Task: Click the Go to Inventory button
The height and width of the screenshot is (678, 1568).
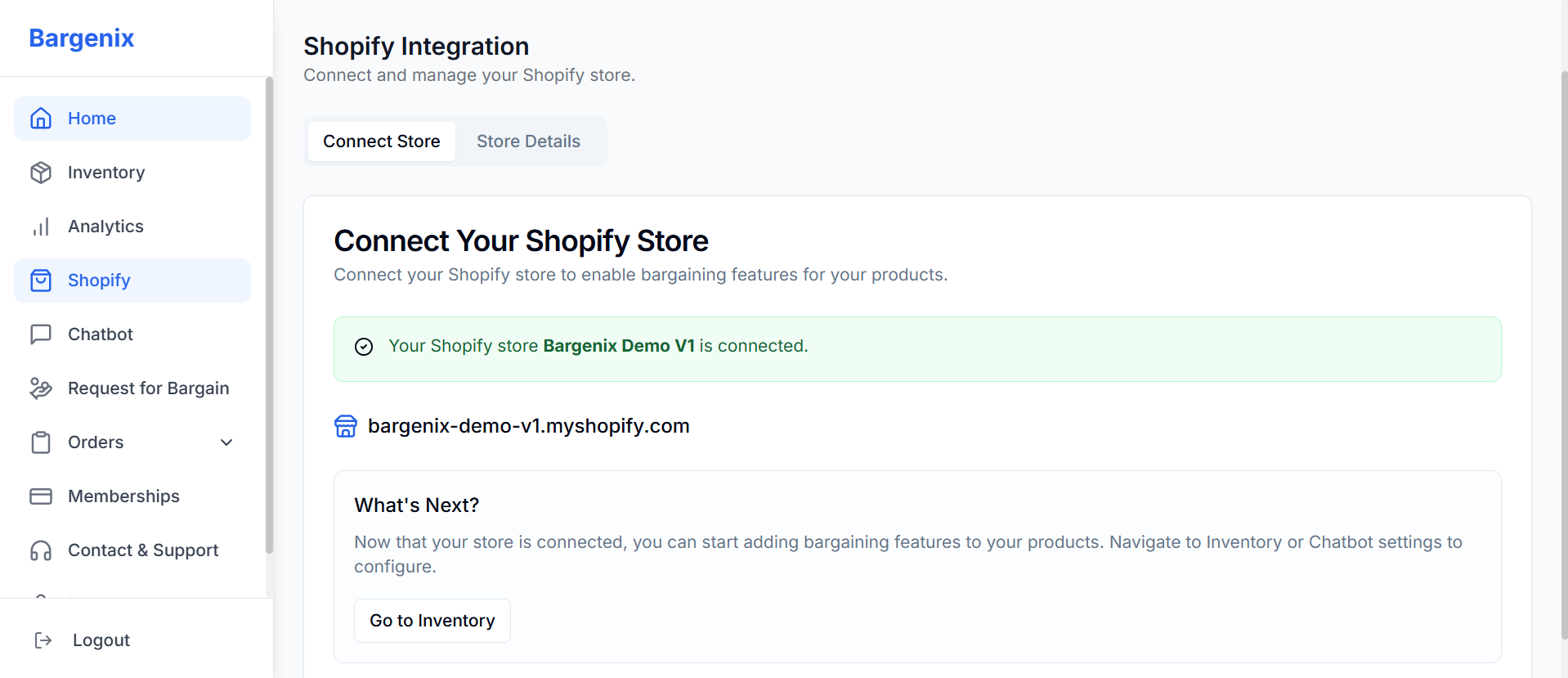Action: pyautogui.click(x=432, y=621)
